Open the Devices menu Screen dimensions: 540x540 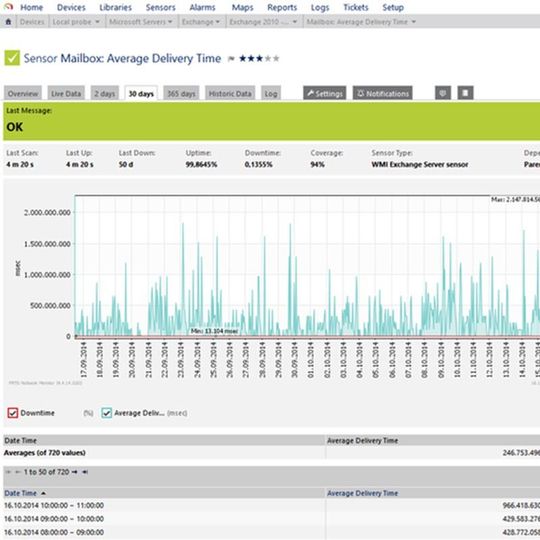pos(71,7)
